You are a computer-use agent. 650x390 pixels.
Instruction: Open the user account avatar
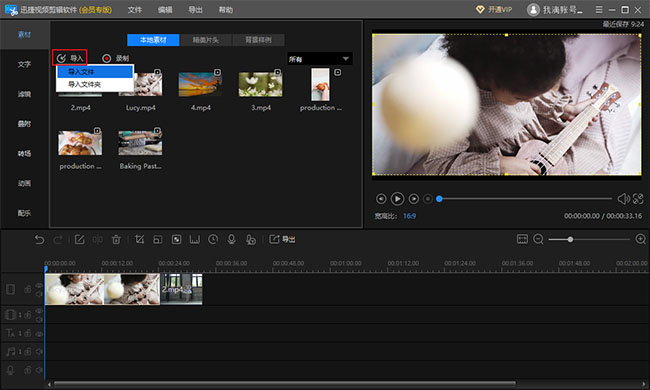coord(533,10)
